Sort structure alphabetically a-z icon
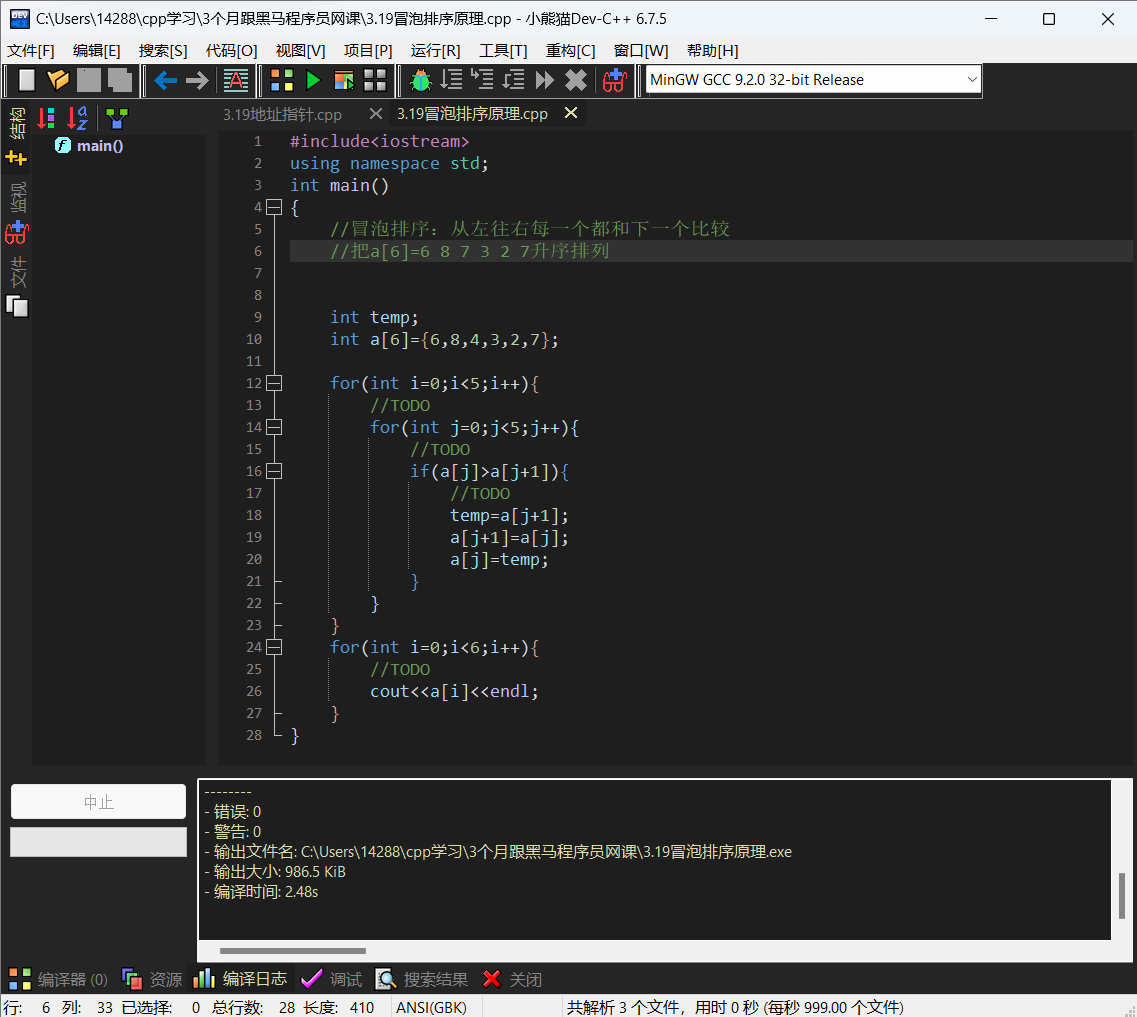Viewport: 1137px width, 1017px height. pos(77,117)
